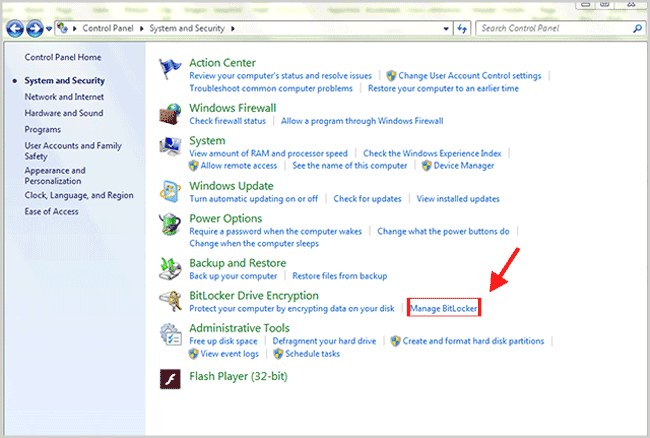650x438 pixels.
Task: Troubleshoot common computer problems
Action: [271, 88]
